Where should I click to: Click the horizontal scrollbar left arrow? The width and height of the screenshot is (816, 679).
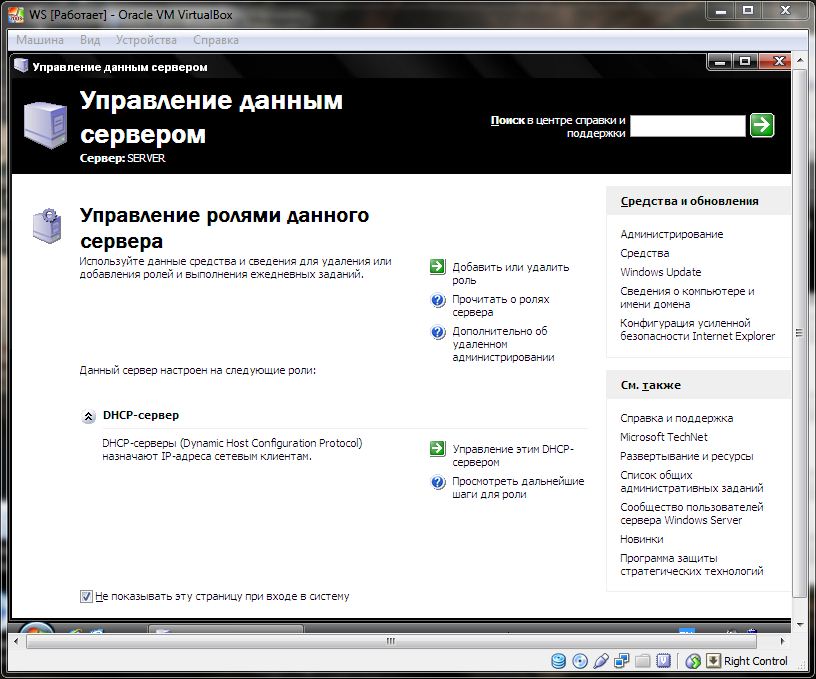click(16, 641)
